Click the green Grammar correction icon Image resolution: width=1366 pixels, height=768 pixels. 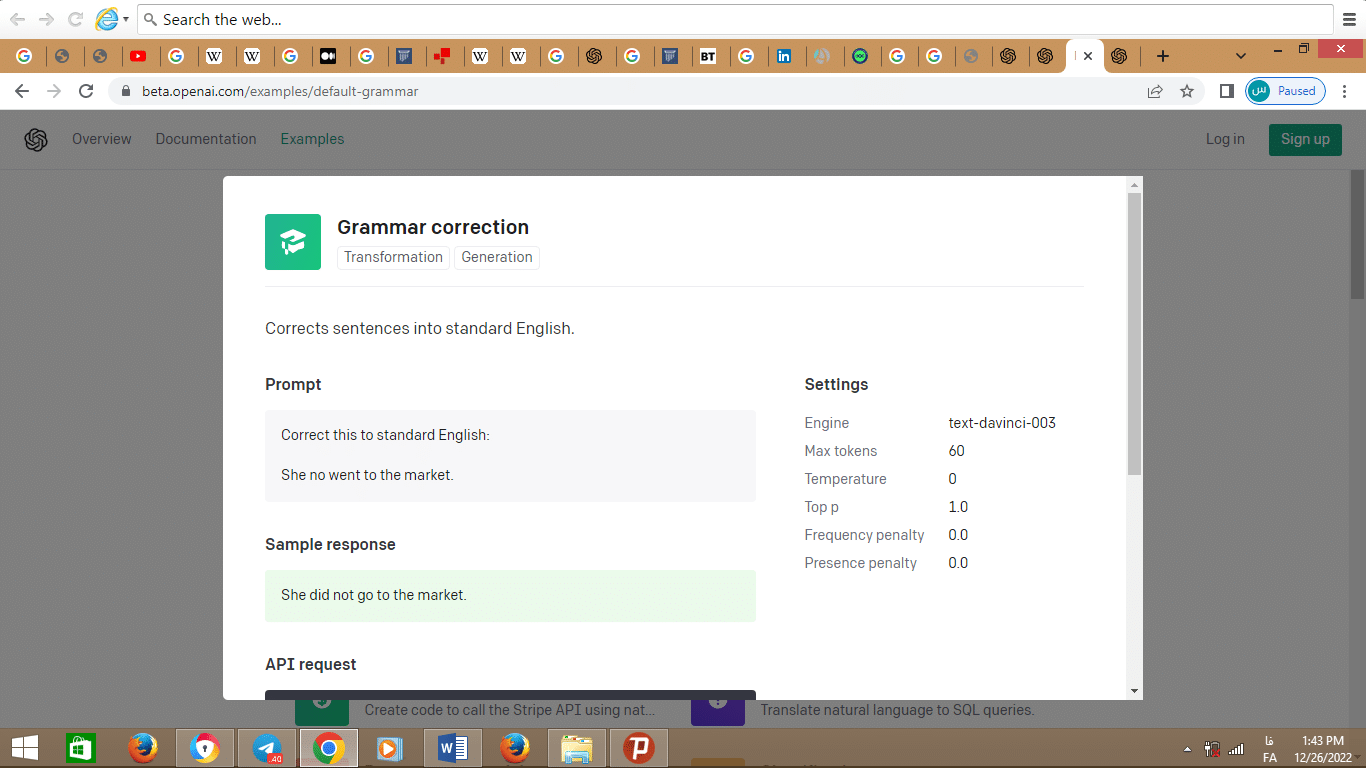(293, 242)
